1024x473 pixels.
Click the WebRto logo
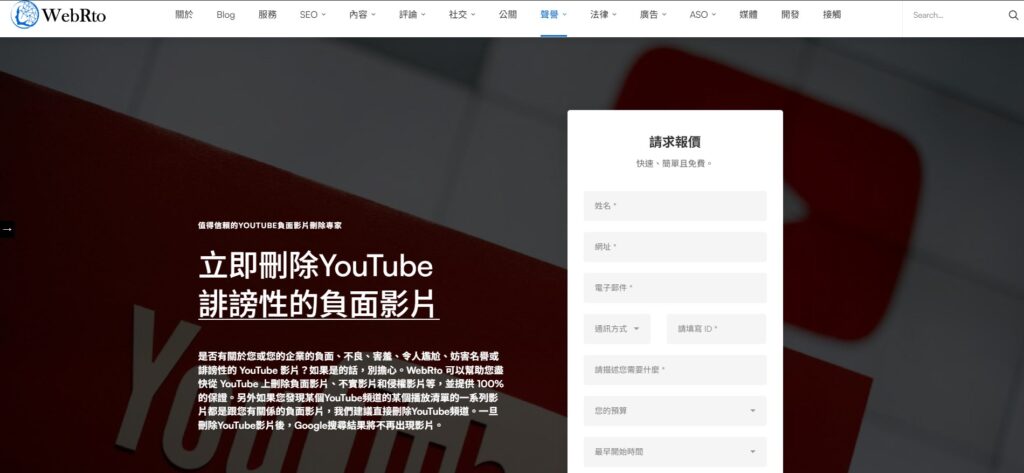click(59, 14)
